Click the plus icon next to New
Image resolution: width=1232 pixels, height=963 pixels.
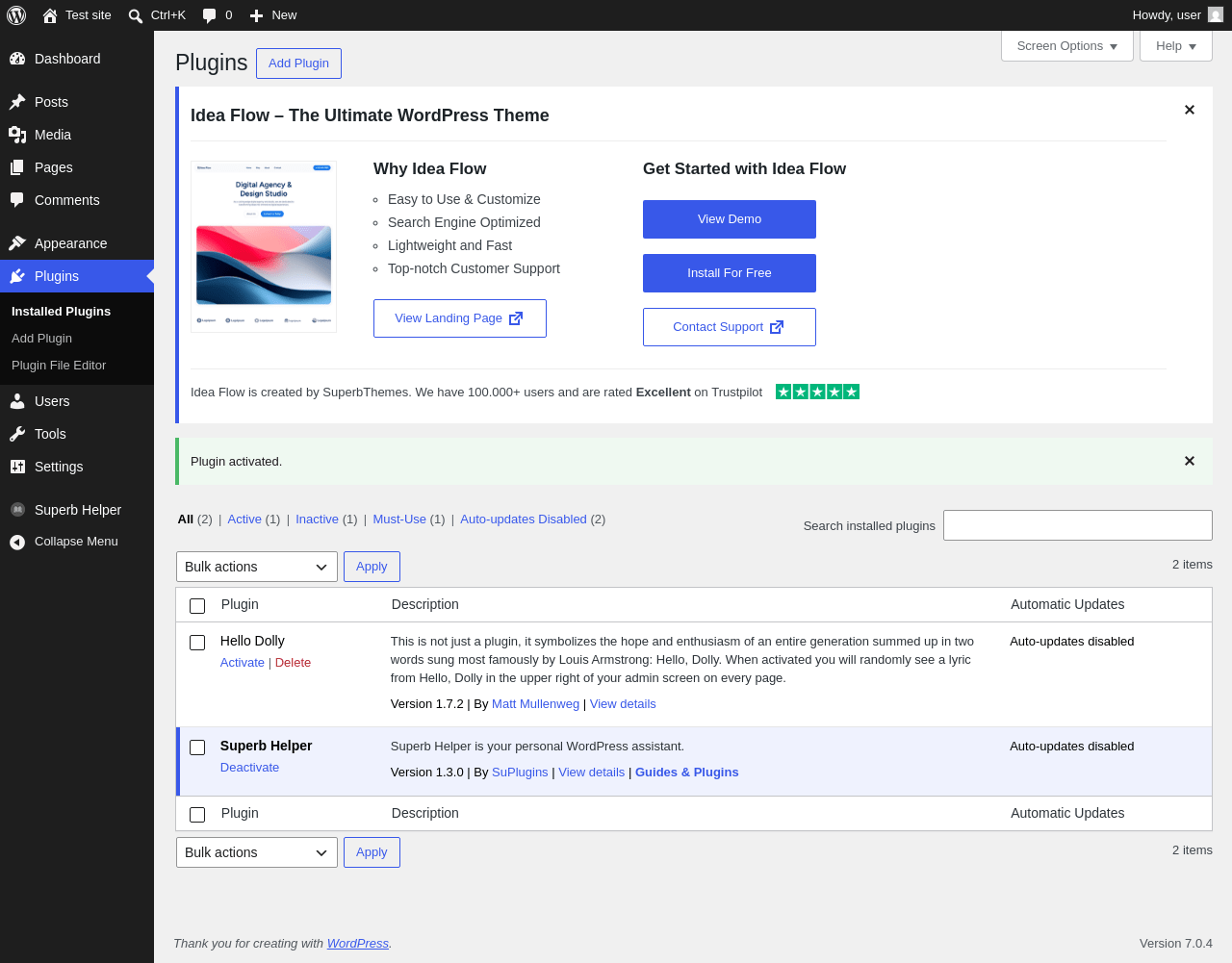tap(256, 15)
